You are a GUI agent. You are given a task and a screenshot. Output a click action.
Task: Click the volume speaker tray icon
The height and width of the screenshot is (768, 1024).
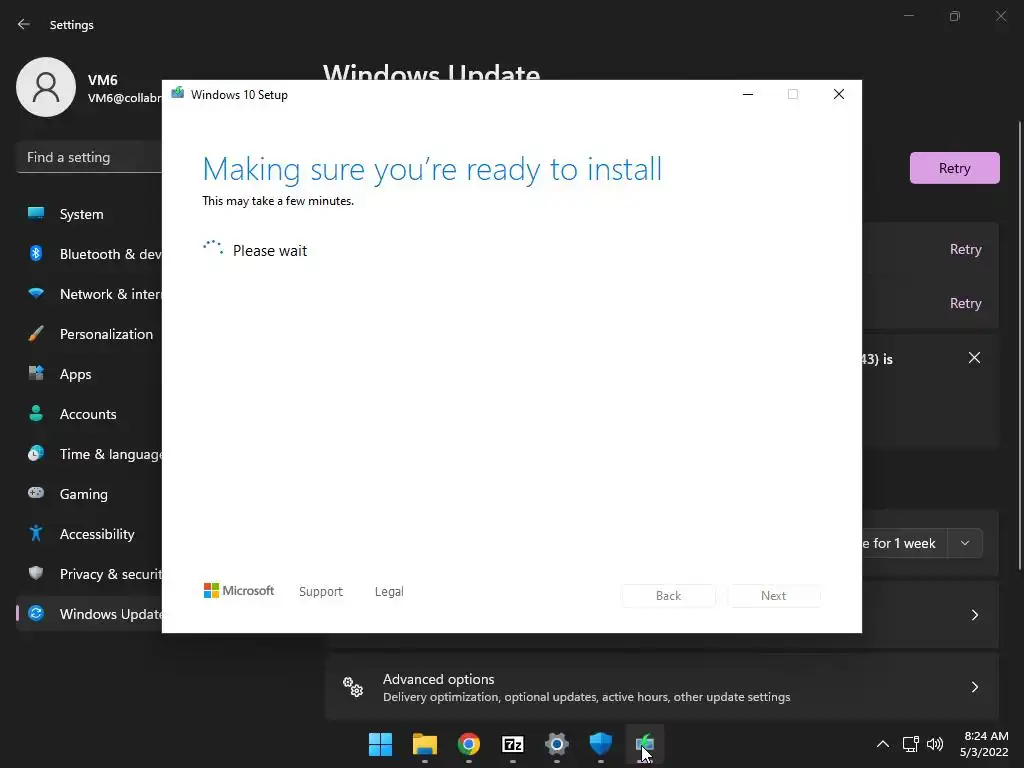935,744
